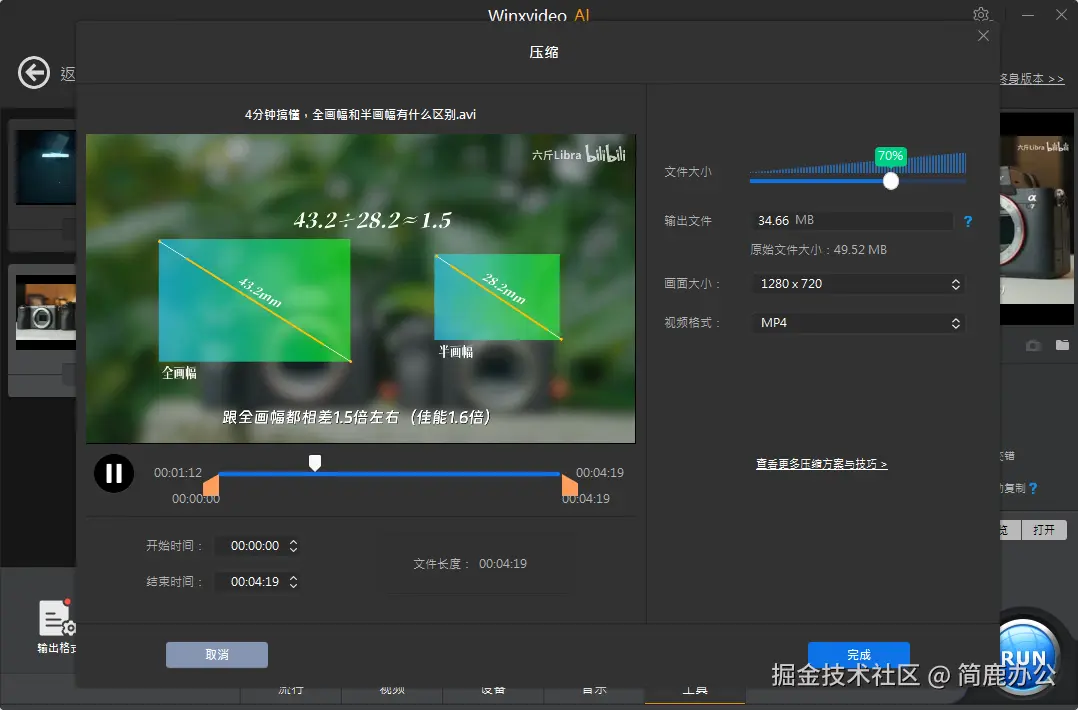Click the 打开 button in main window

1044,529
